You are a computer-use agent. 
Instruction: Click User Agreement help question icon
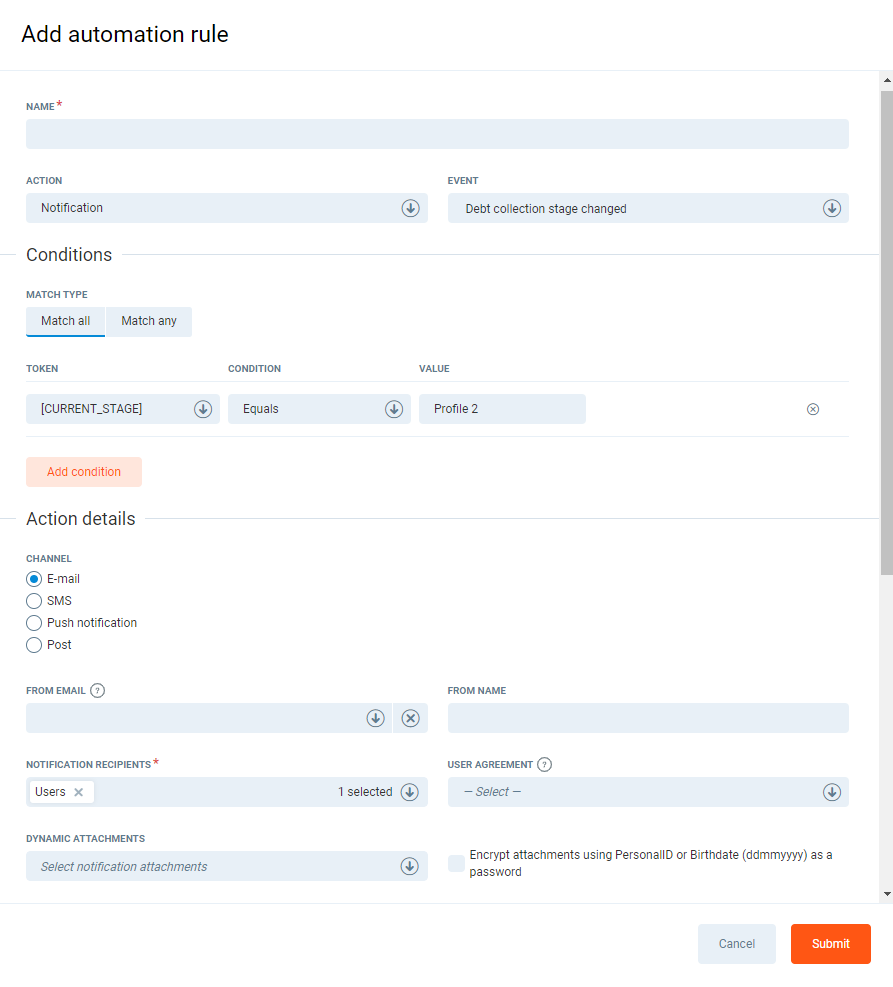pos(544,765)
